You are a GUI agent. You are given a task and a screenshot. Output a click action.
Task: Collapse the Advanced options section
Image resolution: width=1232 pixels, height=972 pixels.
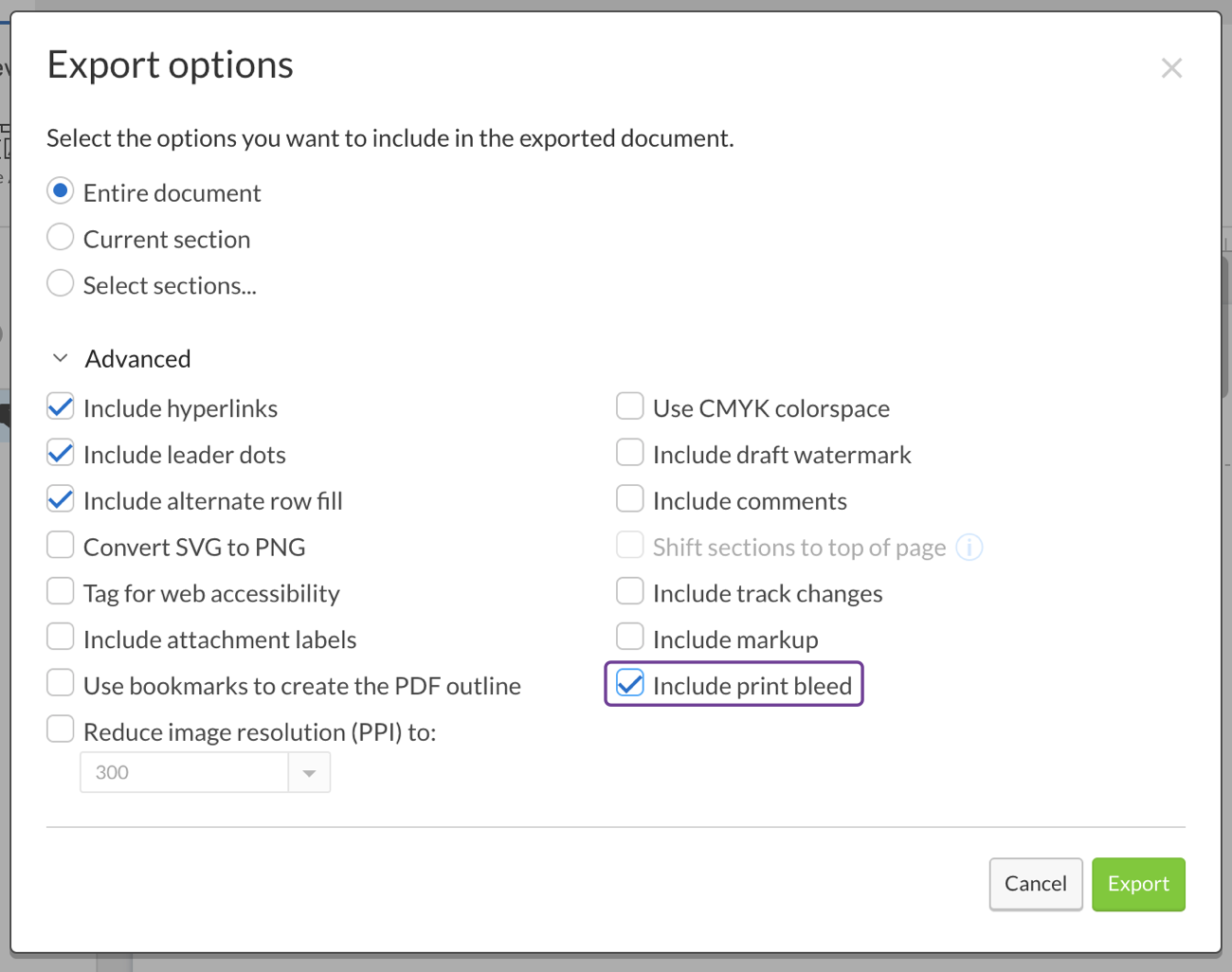point(60,358)
